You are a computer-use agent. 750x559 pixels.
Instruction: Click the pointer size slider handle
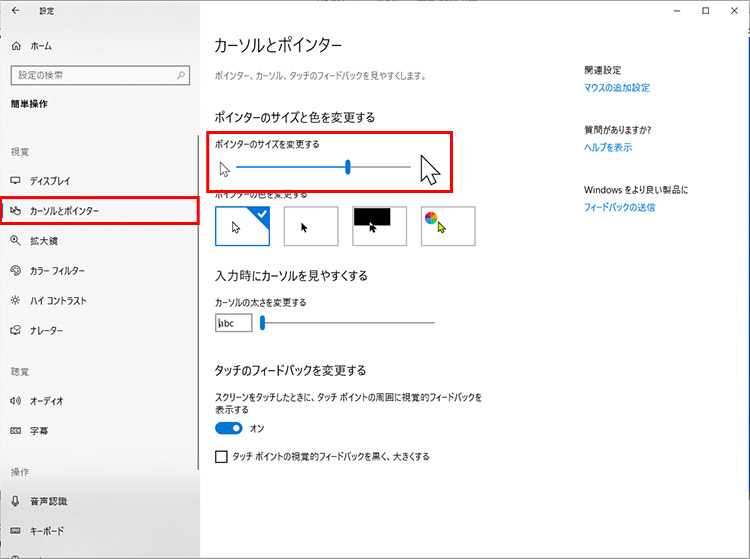point(348,167)
